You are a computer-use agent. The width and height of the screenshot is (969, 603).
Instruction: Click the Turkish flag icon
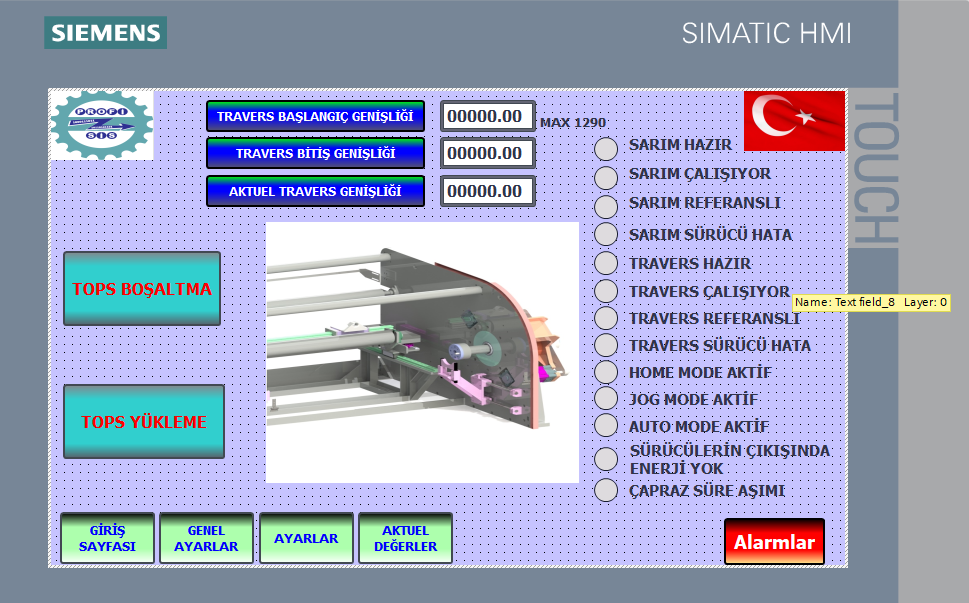click(x=794, y=120)
